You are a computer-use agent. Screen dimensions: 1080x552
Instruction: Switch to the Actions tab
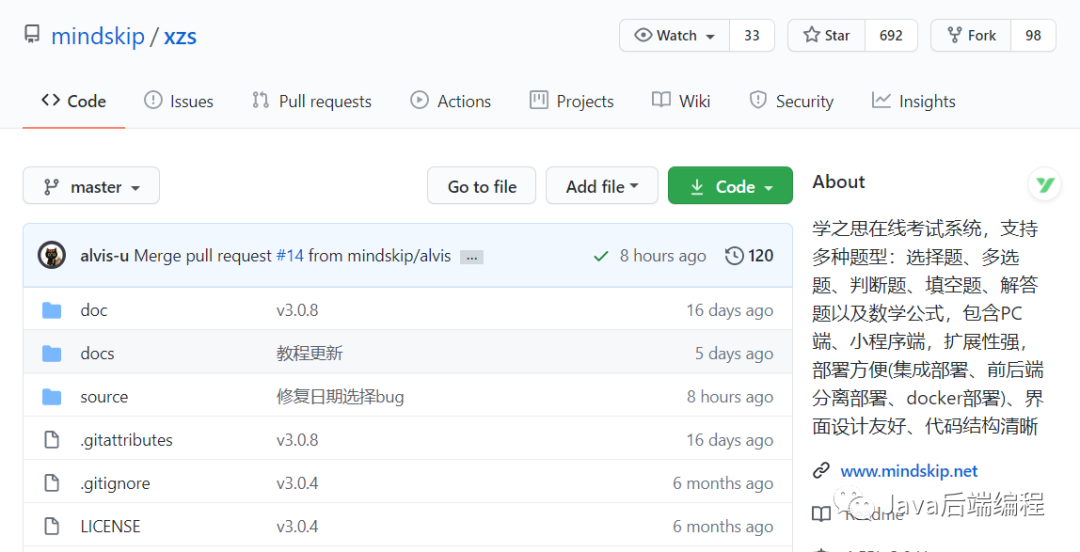[450, 101]
